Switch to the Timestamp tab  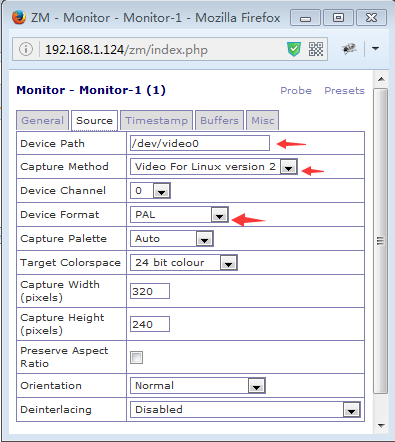[x=156, y=120]
